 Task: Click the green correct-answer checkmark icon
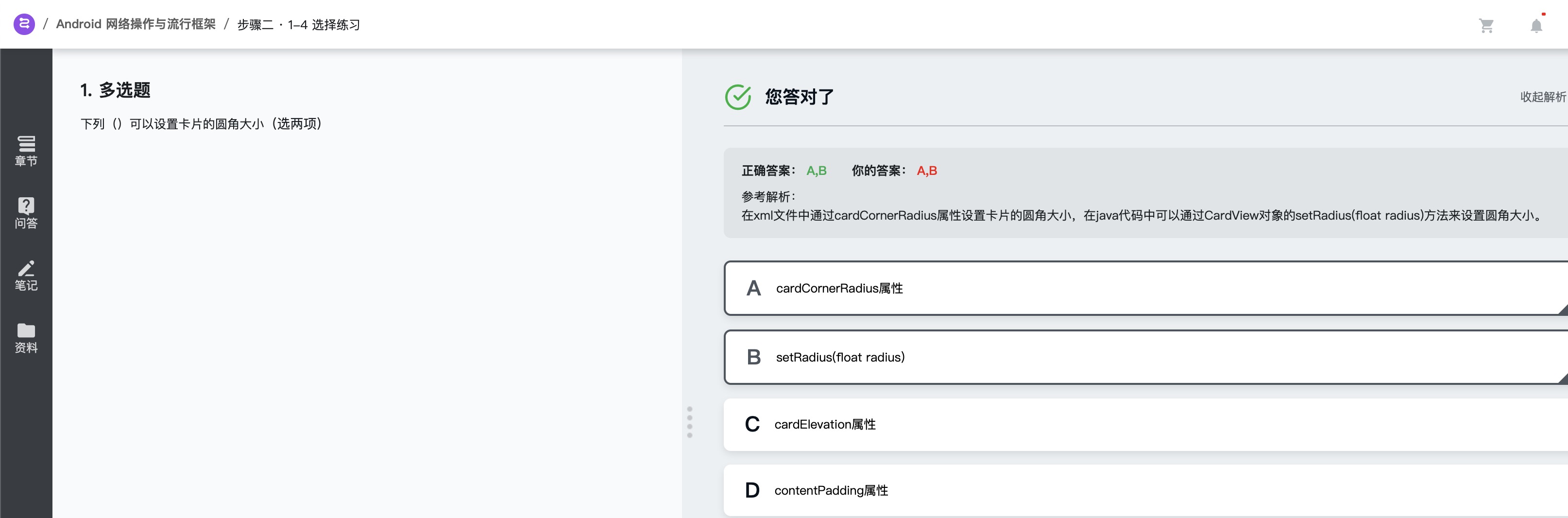tap(738, 97)
